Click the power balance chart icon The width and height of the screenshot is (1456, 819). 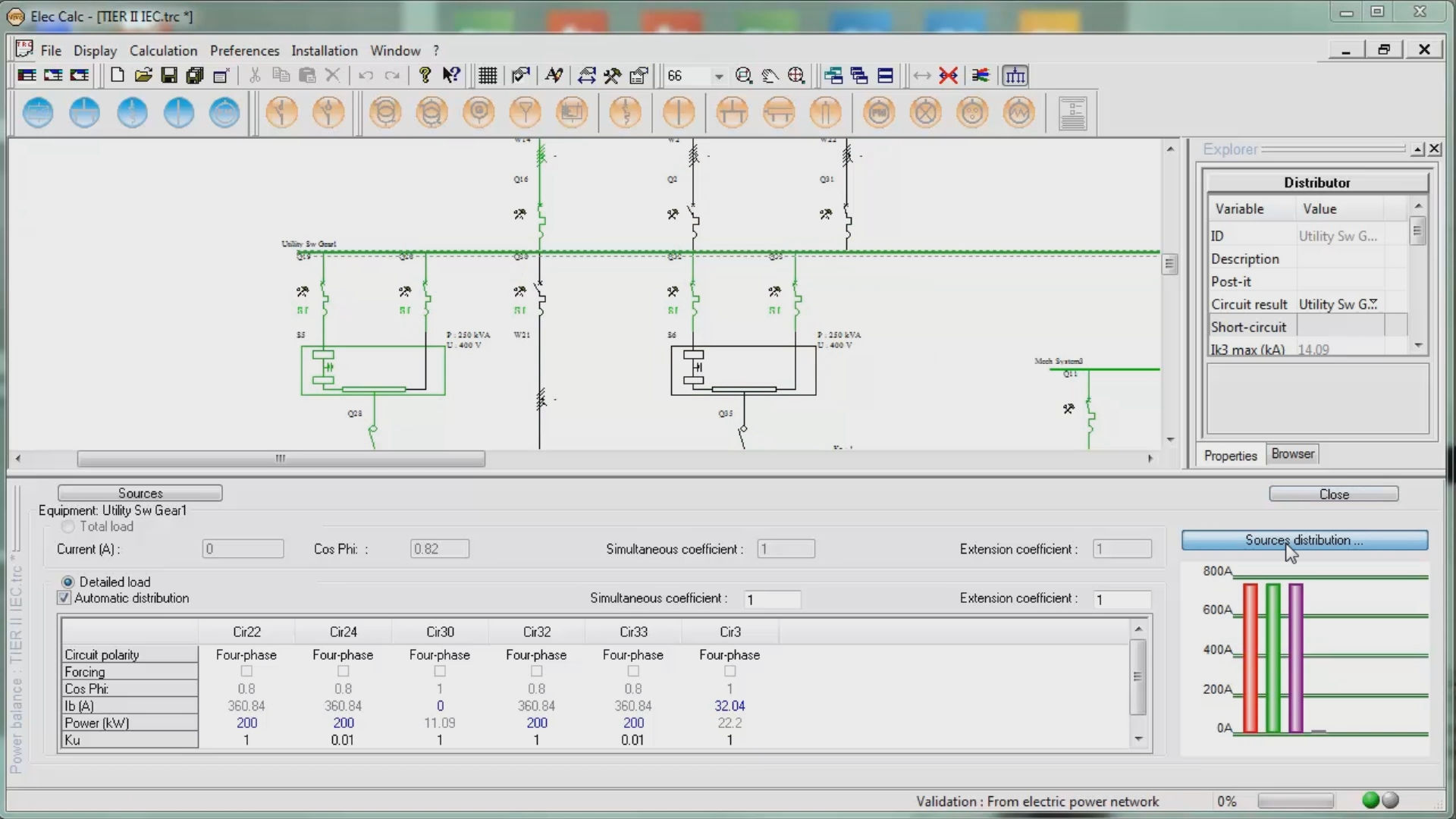click(x=1015, y=75)
